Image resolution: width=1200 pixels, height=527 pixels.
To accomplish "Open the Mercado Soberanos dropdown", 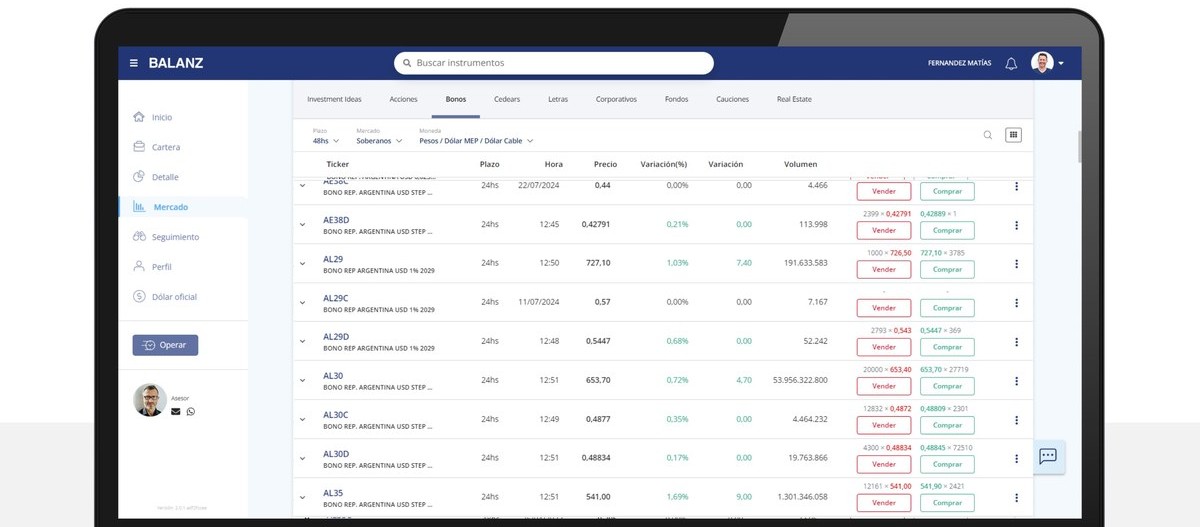I will point(379,141).
